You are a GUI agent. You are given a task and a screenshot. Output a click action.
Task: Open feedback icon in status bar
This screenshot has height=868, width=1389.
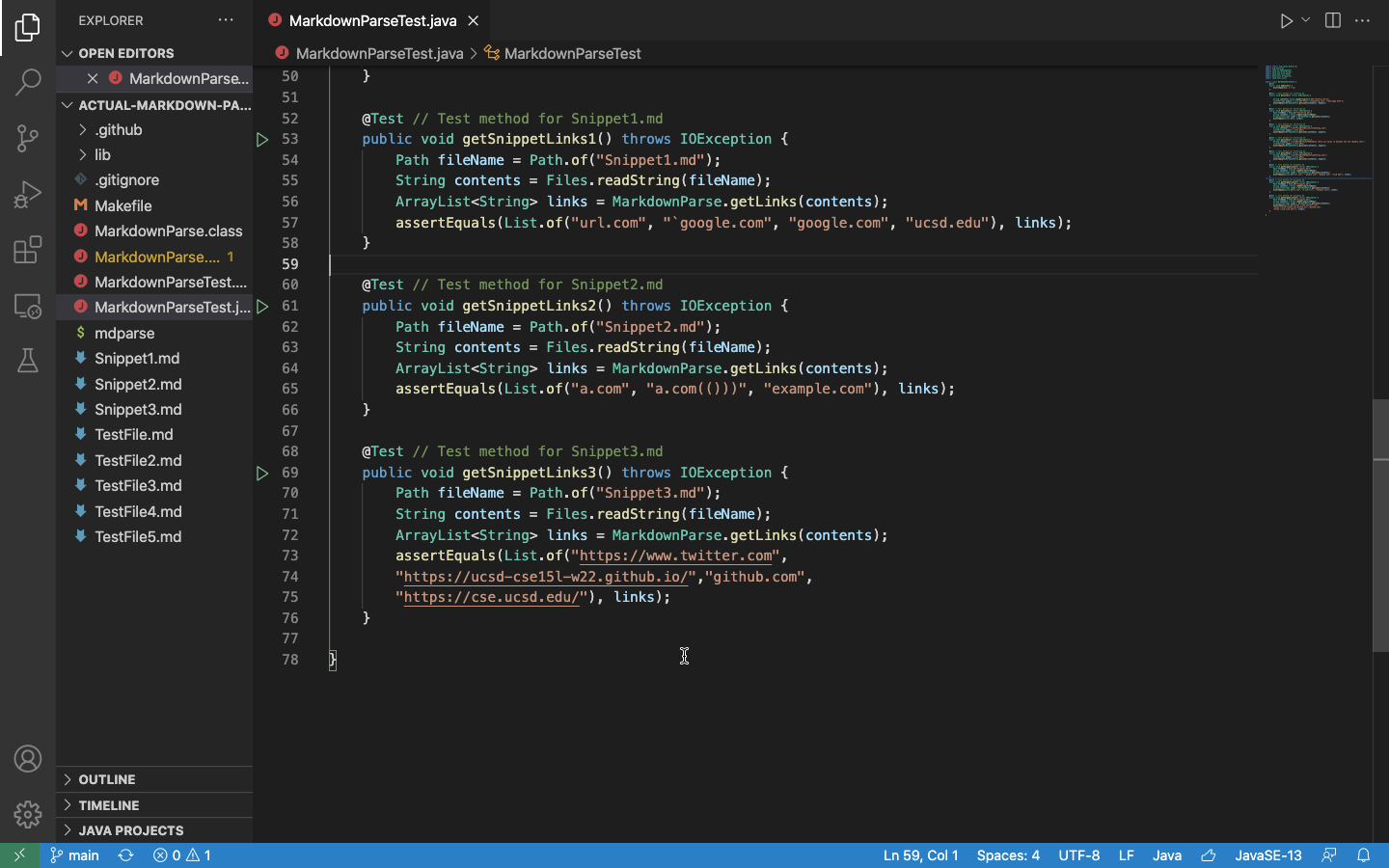(x=1329, y=855)
